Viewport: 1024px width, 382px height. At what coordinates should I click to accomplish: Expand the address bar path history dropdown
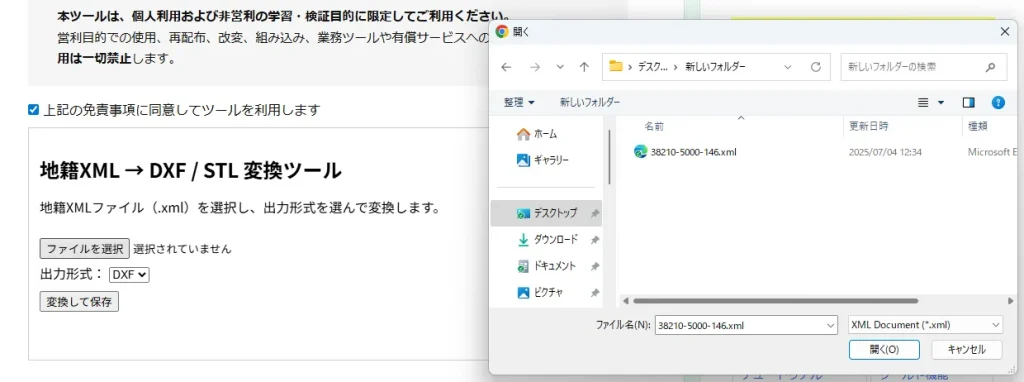click(x=788, y=67)
